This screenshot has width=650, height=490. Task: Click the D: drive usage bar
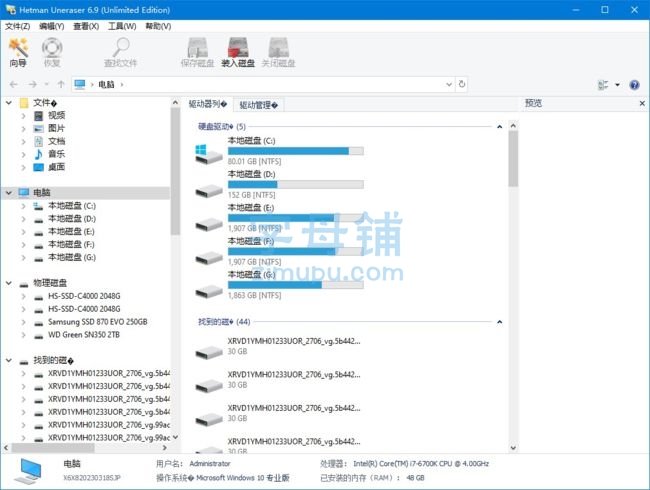[x=296, y=184]
